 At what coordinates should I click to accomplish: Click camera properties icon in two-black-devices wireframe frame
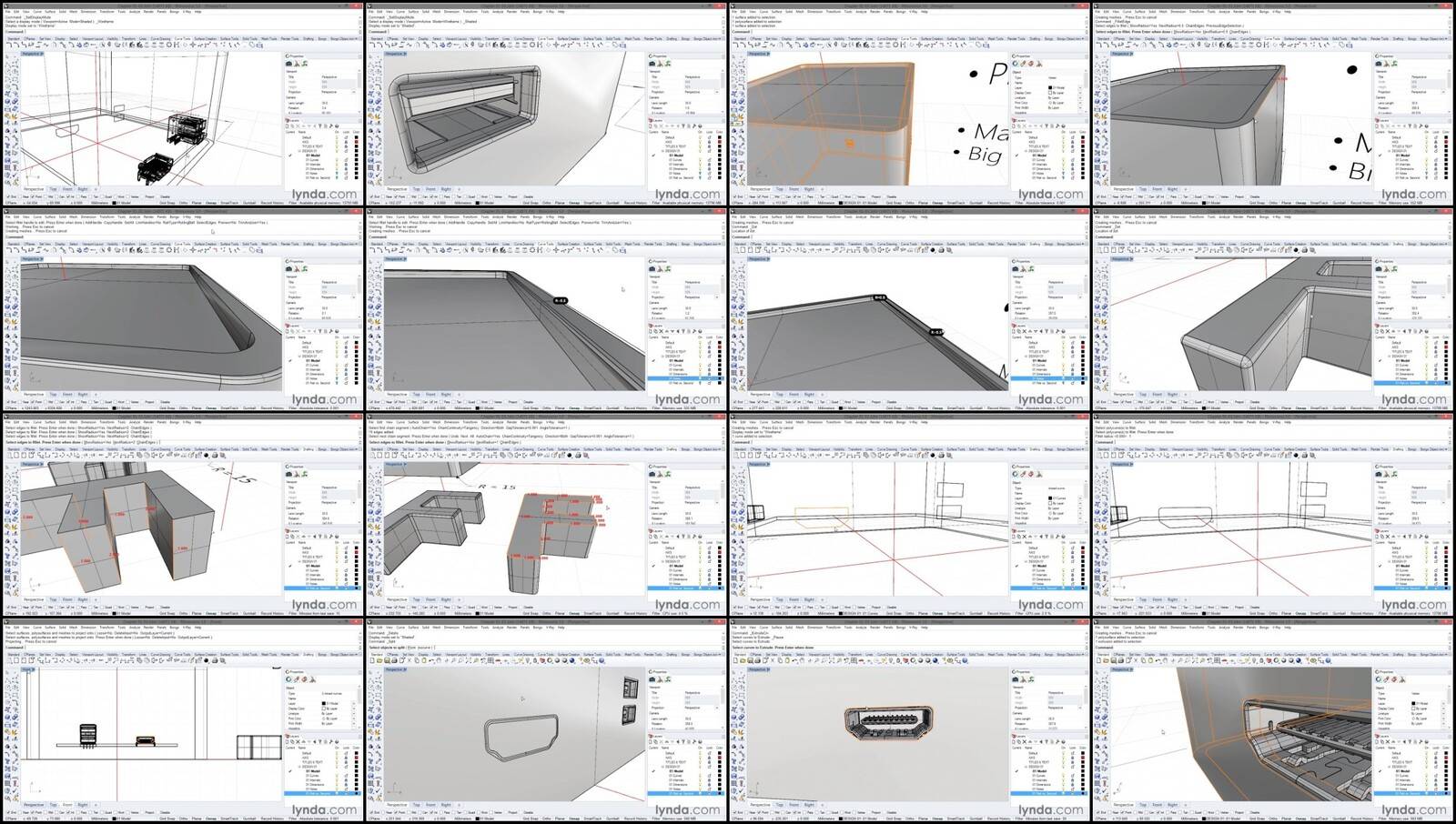pyautogui.click(x=289, y=65)
